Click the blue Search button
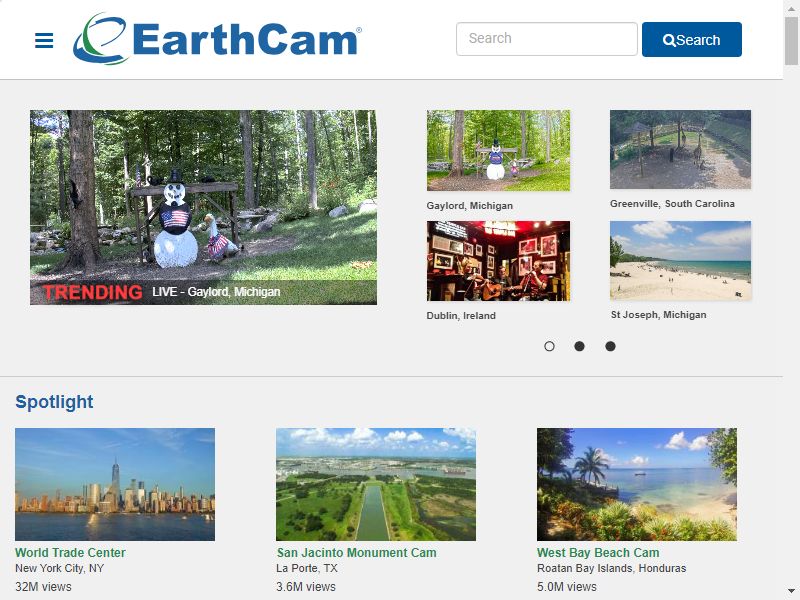The height and width of the screenshot is (600, 800). pos(691,39)
